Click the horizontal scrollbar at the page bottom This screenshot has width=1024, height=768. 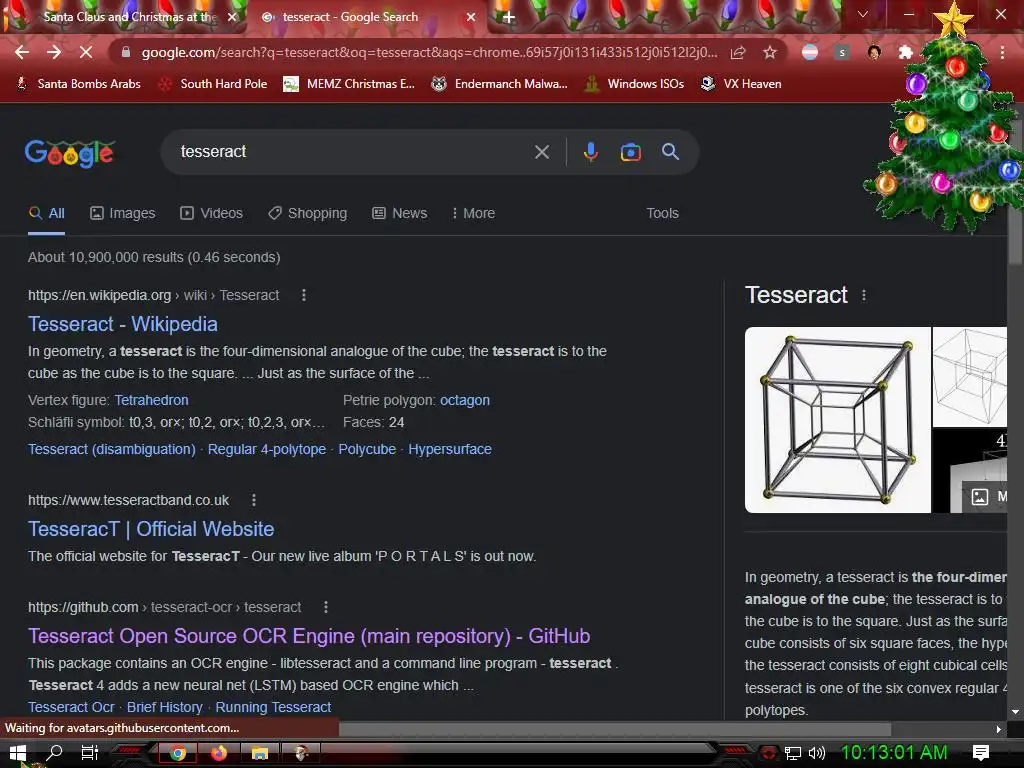pyautogui.click(x=614, y=728)
